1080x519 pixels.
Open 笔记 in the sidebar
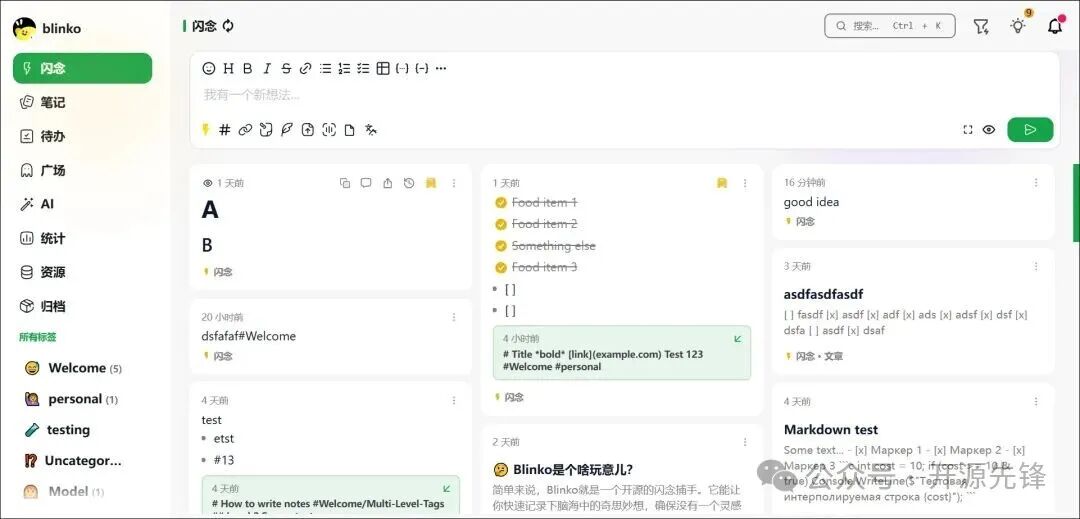(x=83, y=102)
